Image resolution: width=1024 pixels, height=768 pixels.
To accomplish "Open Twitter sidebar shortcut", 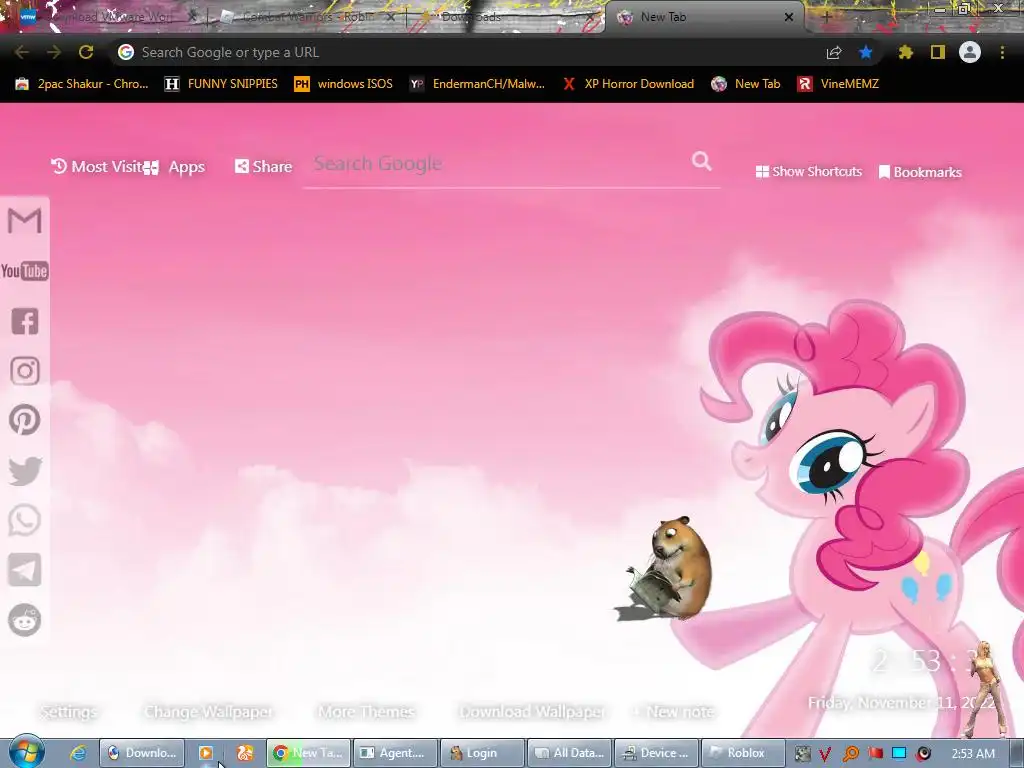I will (25, 471).
